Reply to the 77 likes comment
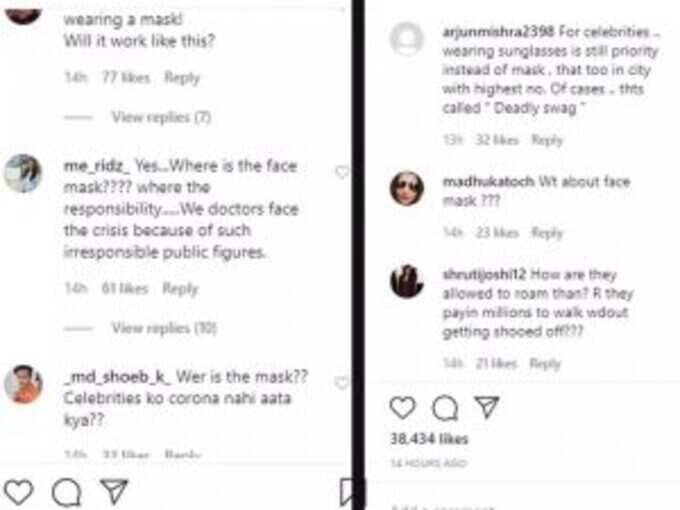The height and width of the screenshot is (510, 680). click(x=182, y=78)
